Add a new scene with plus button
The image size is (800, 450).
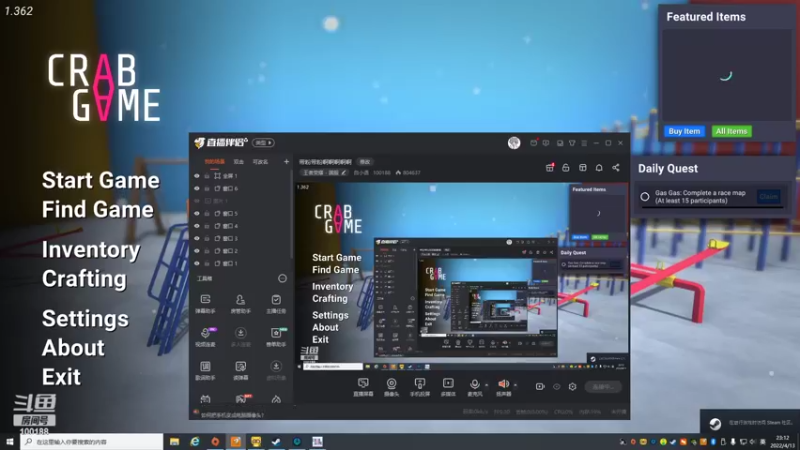point(286,162)
